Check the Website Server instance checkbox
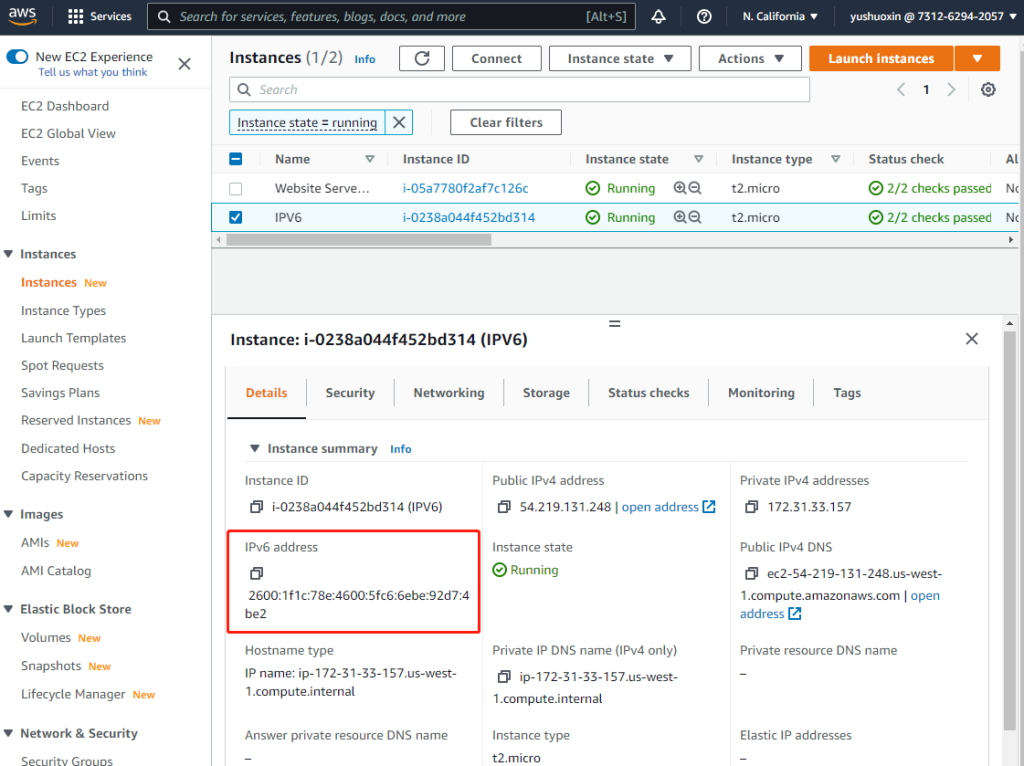The width and height of the screenshot is (1024, 766). [236, 188]
